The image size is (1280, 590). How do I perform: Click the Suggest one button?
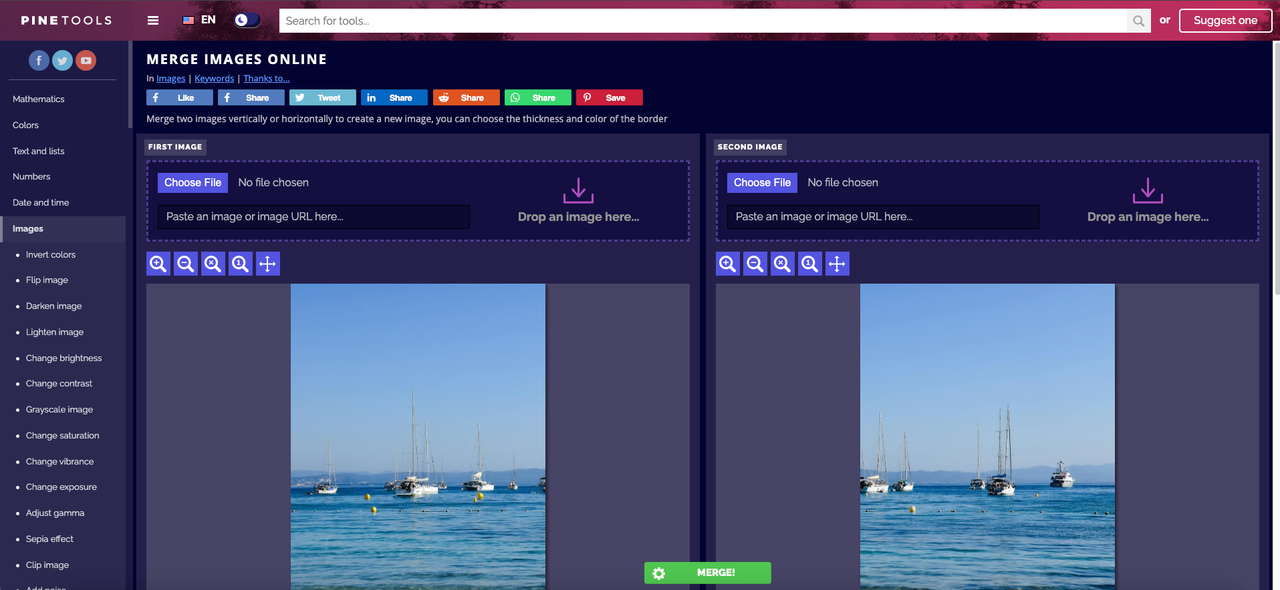(1225, 20)
